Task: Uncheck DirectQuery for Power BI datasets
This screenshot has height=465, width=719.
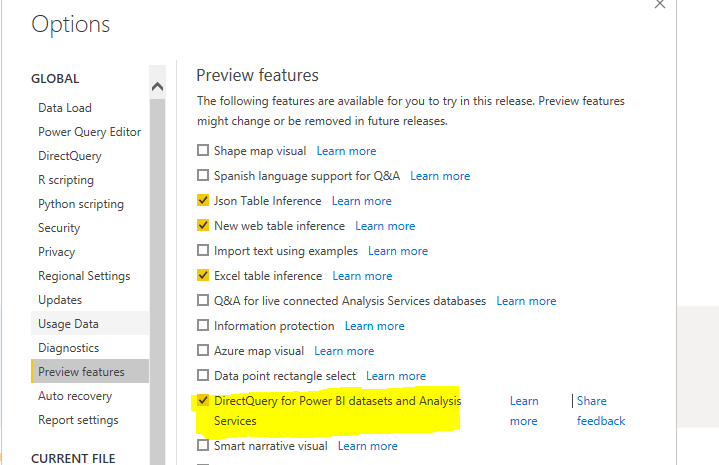Action: [x=203, y=400]
